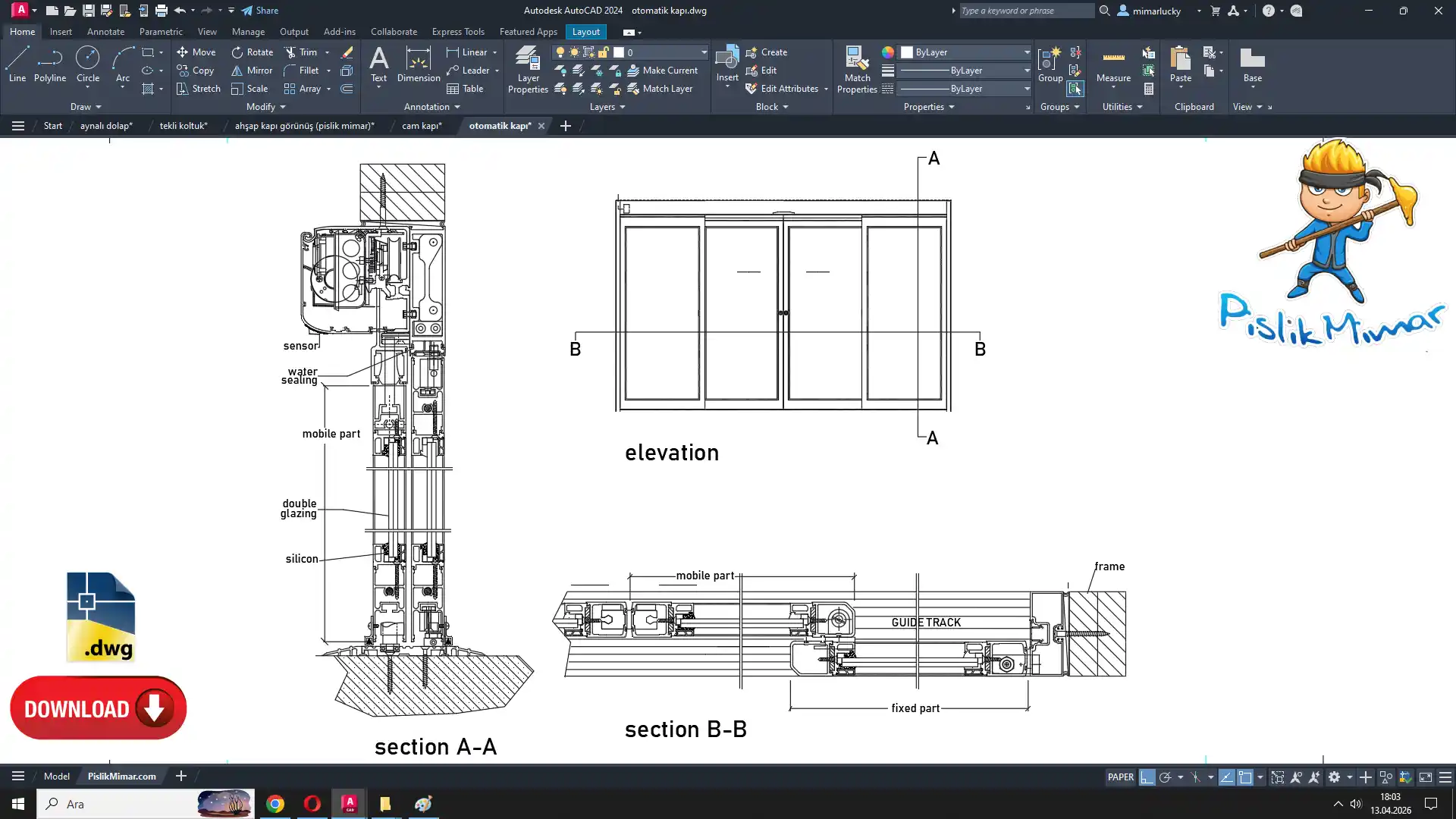Open the layer name dropdown
The image size is (1456, 819).
click(703, 52)
